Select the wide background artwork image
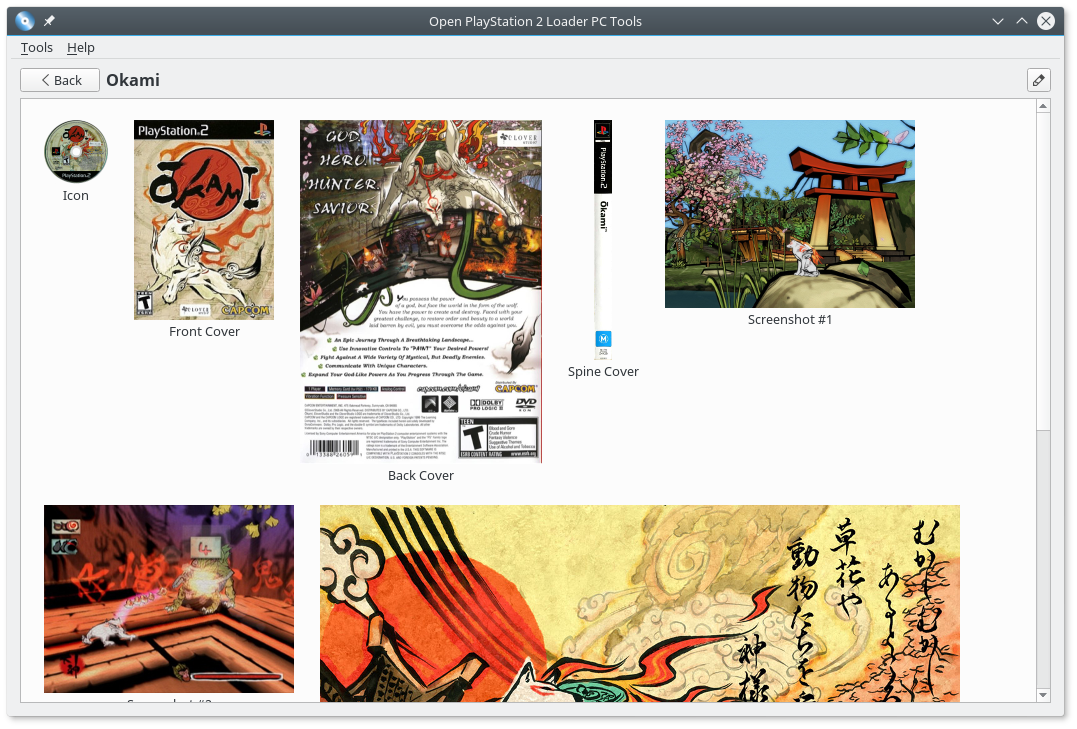The width and height of the screenshot is (1077, 729). (639, 603)
